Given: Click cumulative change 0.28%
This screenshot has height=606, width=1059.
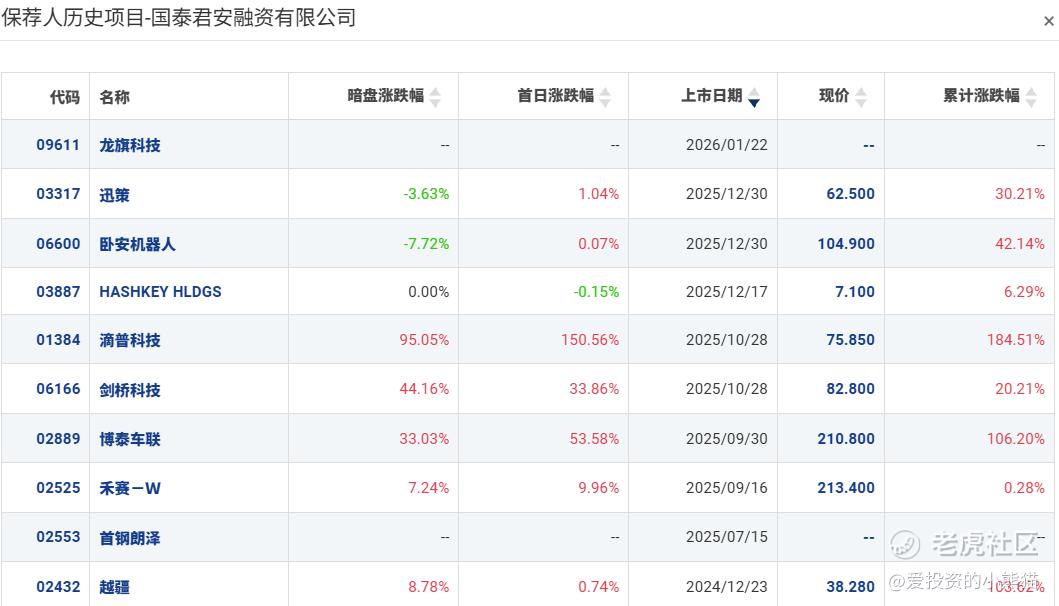Looking at the screenshot, I should pos(1024,488).
